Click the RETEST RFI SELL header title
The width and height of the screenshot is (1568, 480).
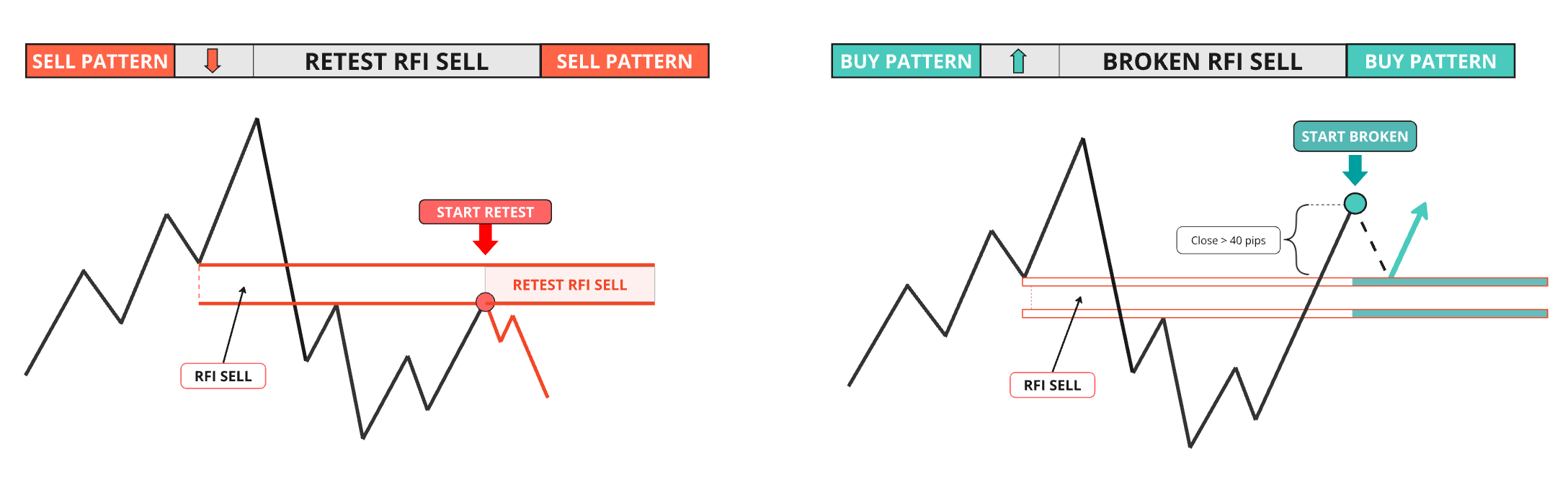tap(397, 61)
